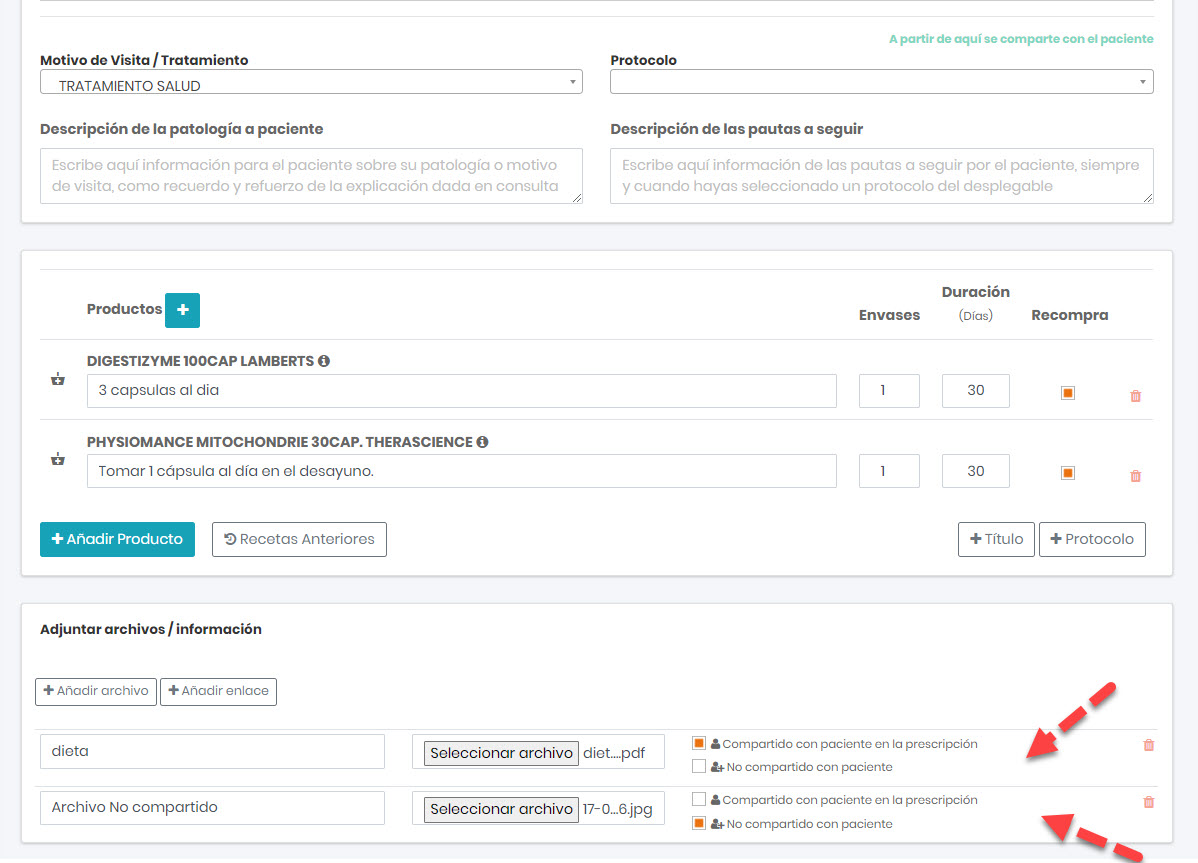Click the Añadir enlace button
The height and width of the screenshot is (863, 1198).
[x=218, y=691]
